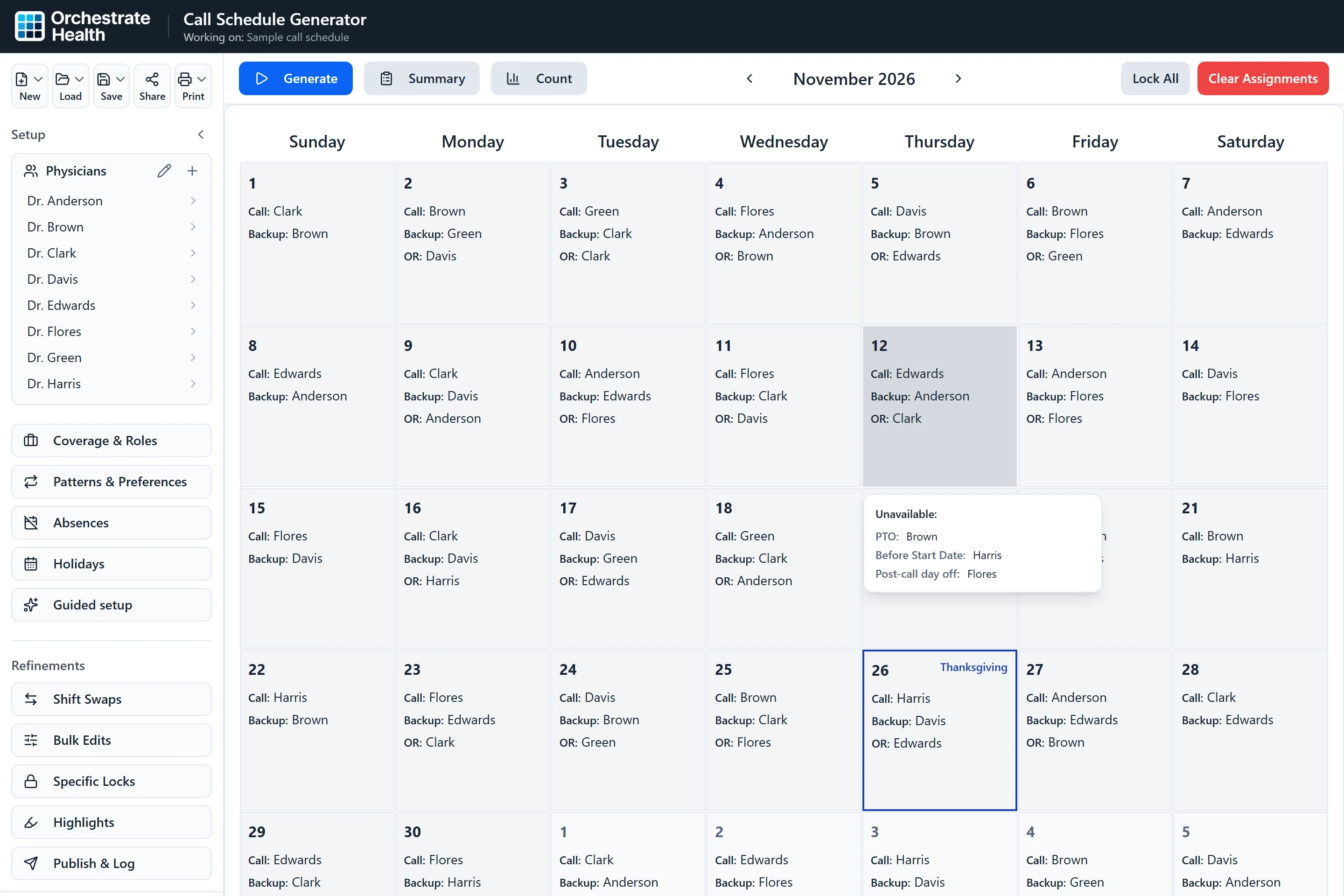The image size is (1344, 896).
Task: Expand Dr. Green details
Action: pyautogui.click(x=193, y=358)
